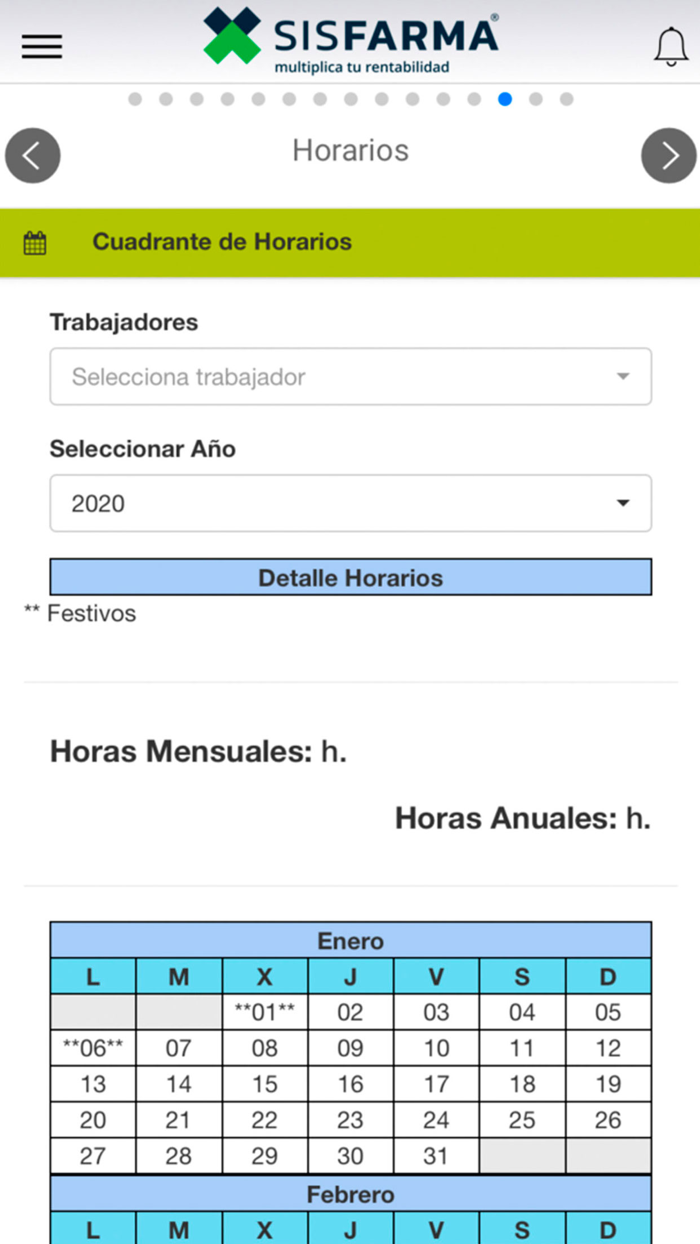
Task: Select the highlighted blue pagination dot
Action: click(x=505, y=99)
